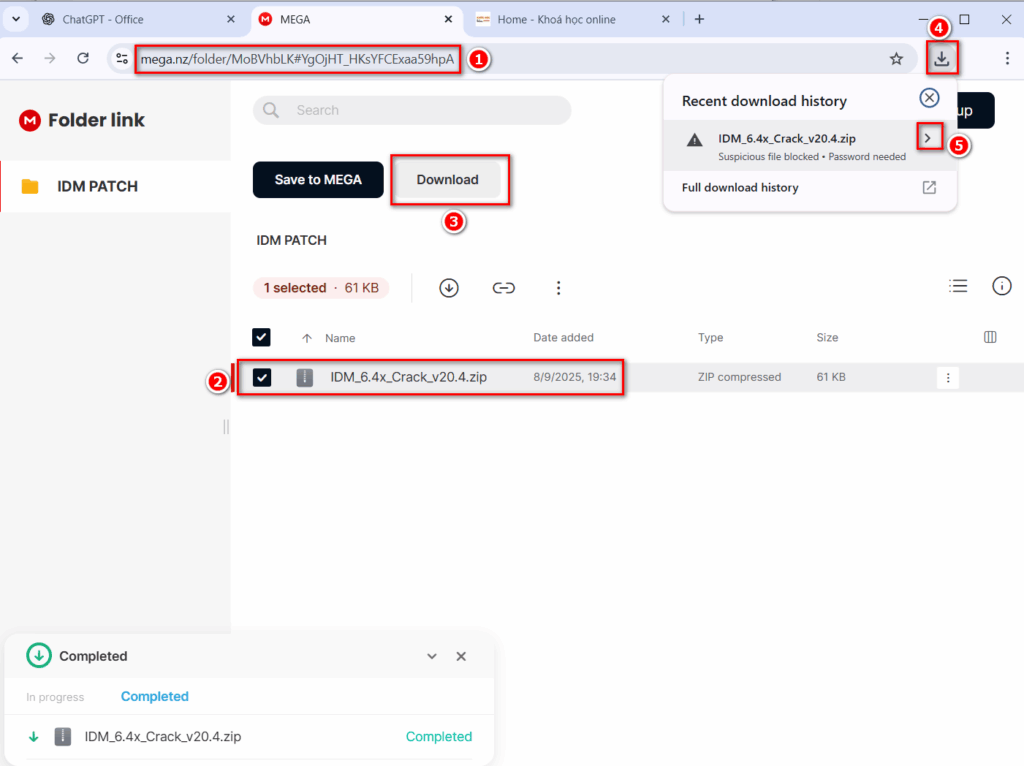Open Full download history
1024x766 pixels.
[x=740, y=187]
